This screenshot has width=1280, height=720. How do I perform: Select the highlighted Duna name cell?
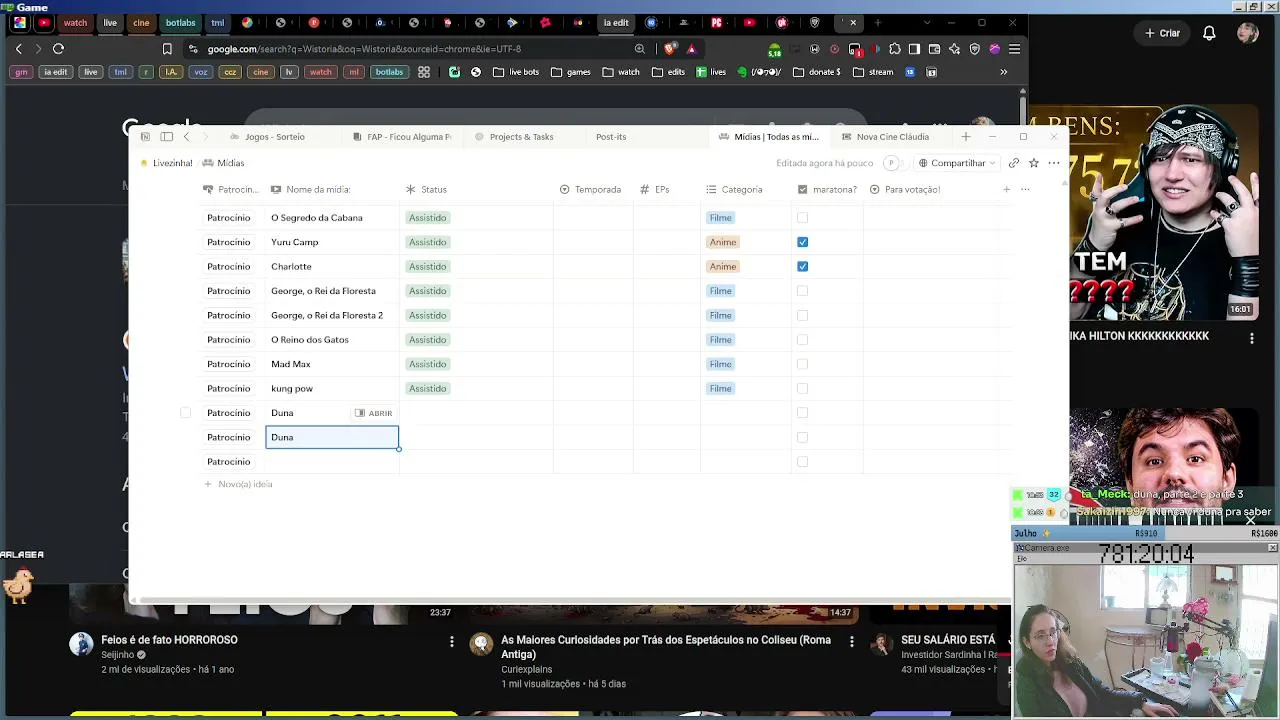click(332, 437)
